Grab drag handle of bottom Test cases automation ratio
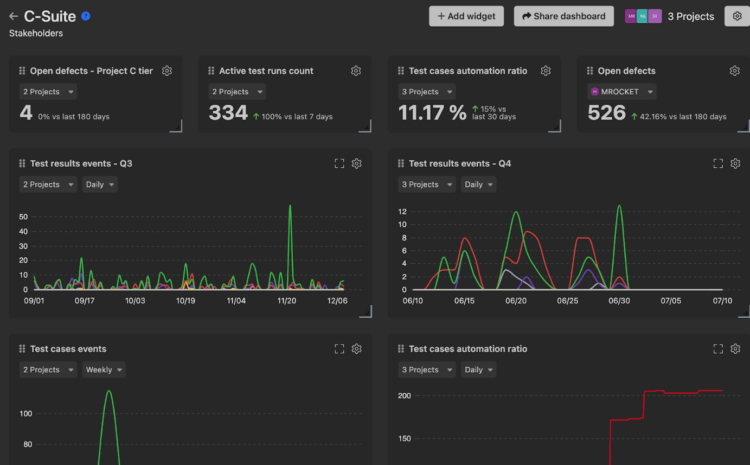Image resolution: width=750 pixels, height=465 pixels. tap(401, 349)
